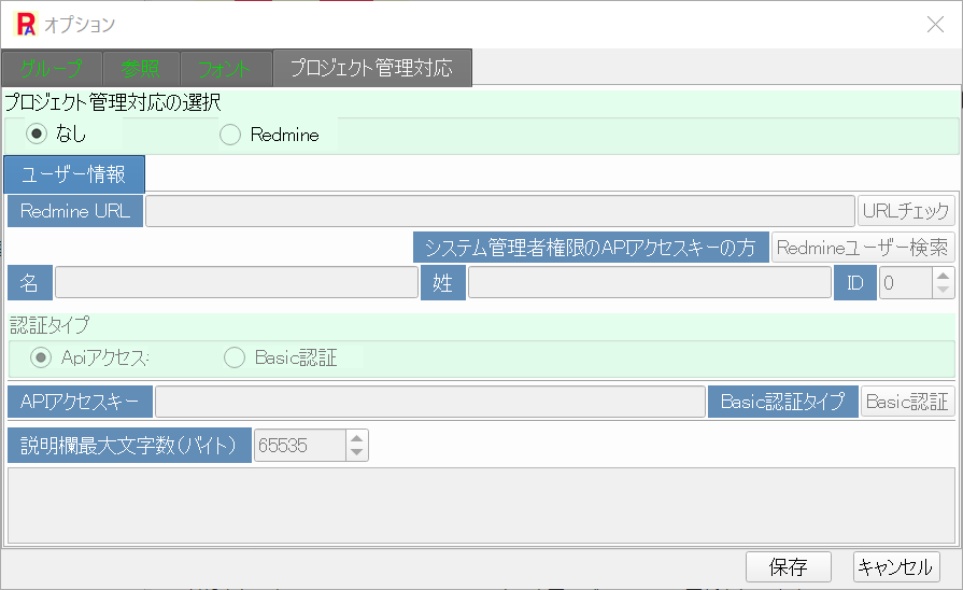
Task: Select the なし radio button
Action: [x=37, y=134]
